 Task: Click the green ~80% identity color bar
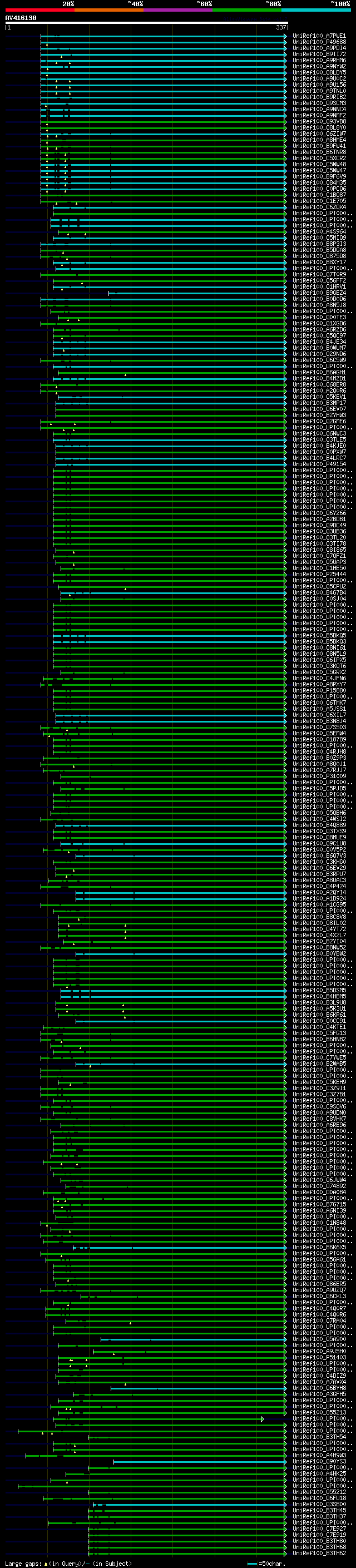point(247,10)
